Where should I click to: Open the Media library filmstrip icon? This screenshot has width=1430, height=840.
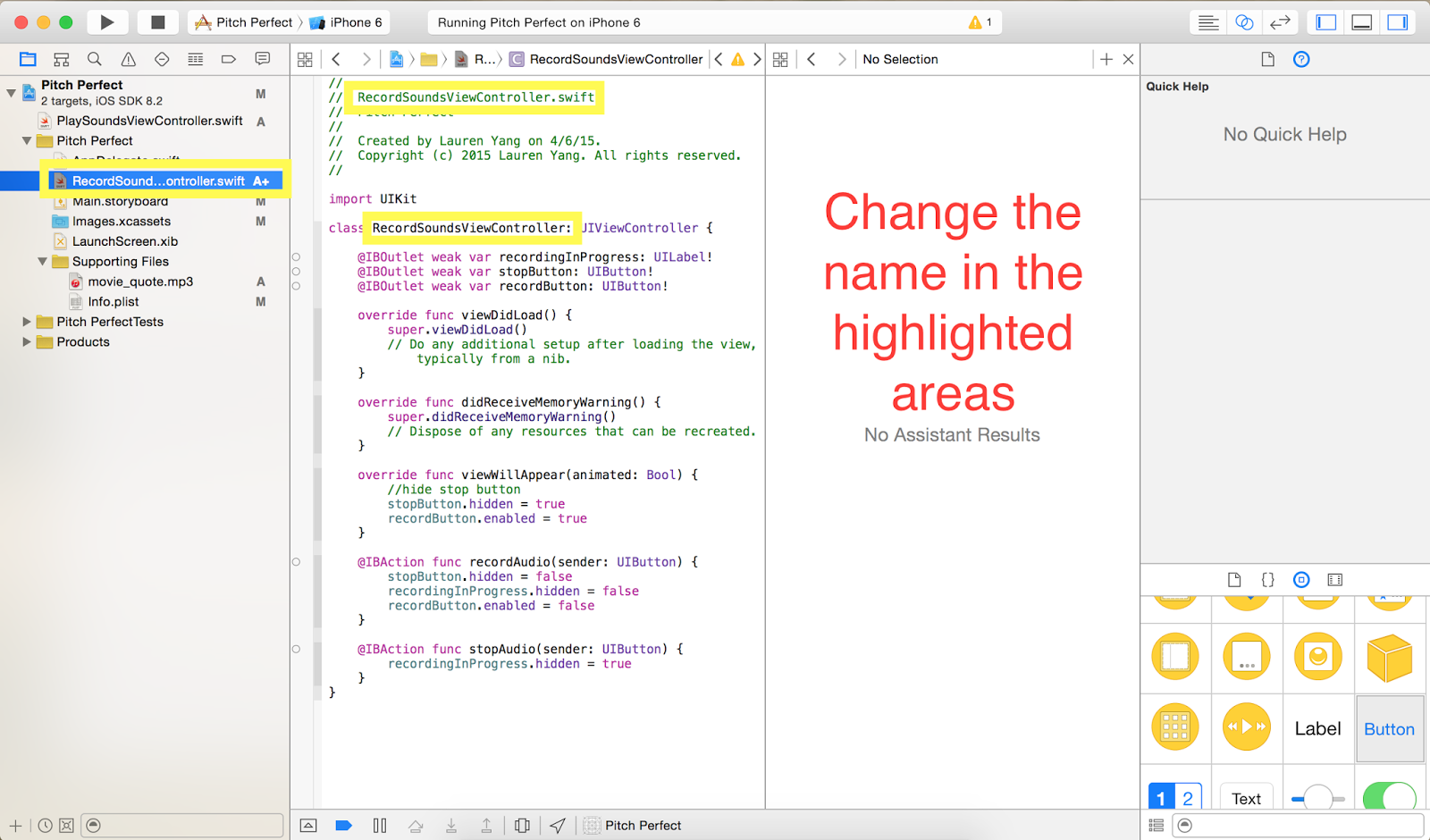1335,579
